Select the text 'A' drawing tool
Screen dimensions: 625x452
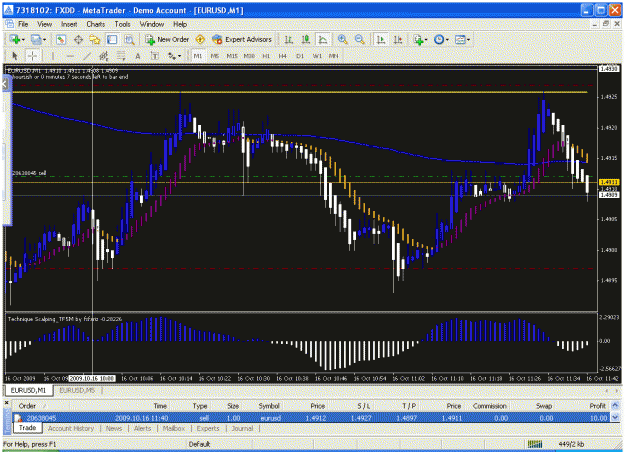tap(138, 56)
